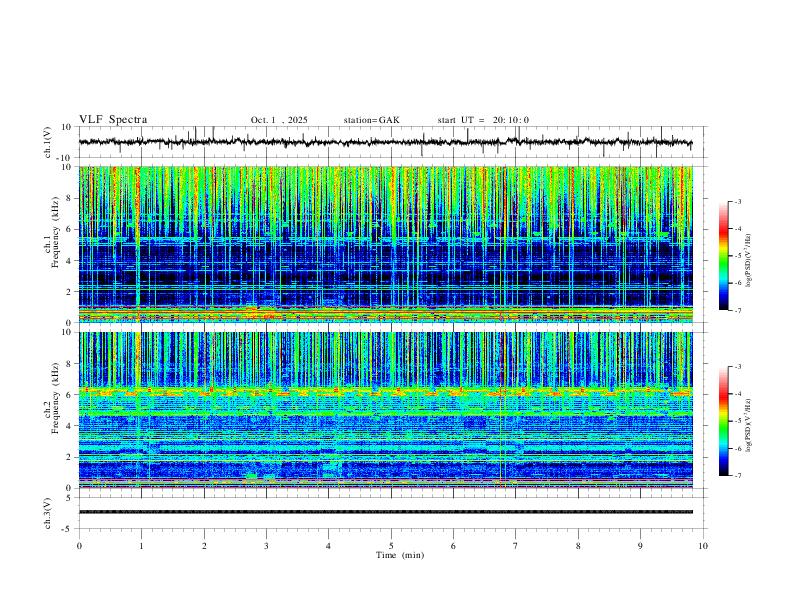The height and width of the screenshot is (612, 792).
Task: Click the ch.1 voltage waveform trace
Action: pyautogui.click(x=385, y=142)
